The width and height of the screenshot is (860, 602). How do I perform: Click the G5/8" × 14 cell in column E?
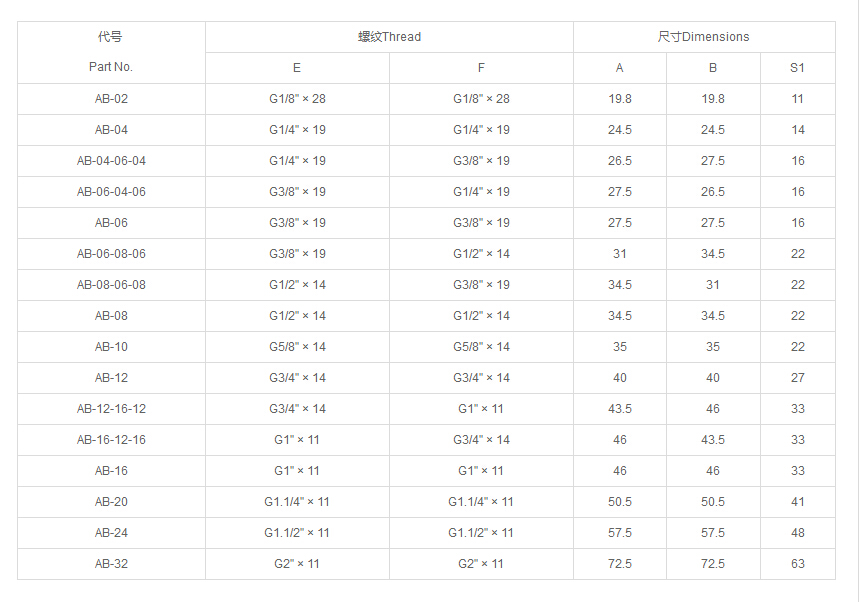[297, 347]
